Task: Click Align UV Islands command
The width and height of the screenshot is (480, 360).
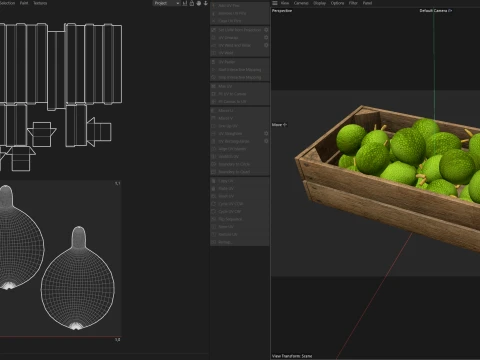Action: point(240,149)
